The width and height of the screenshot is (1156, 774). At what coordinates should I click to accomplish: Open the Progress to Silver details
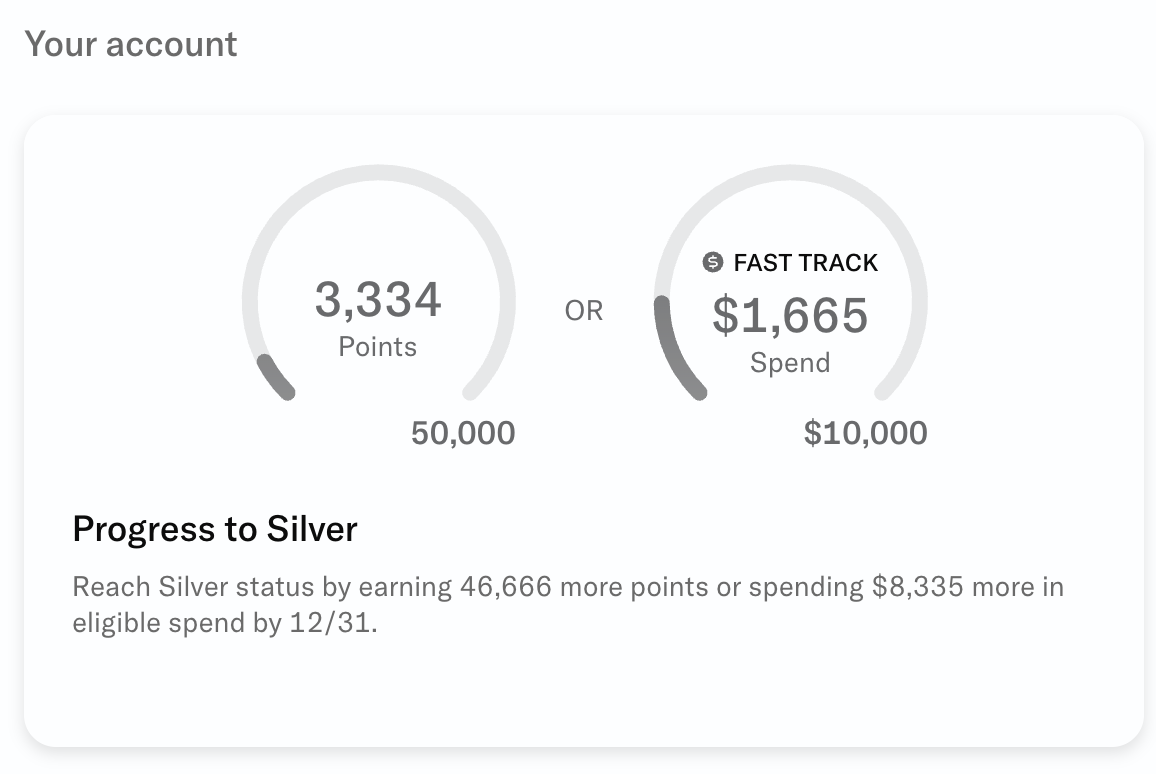[213, 529]
